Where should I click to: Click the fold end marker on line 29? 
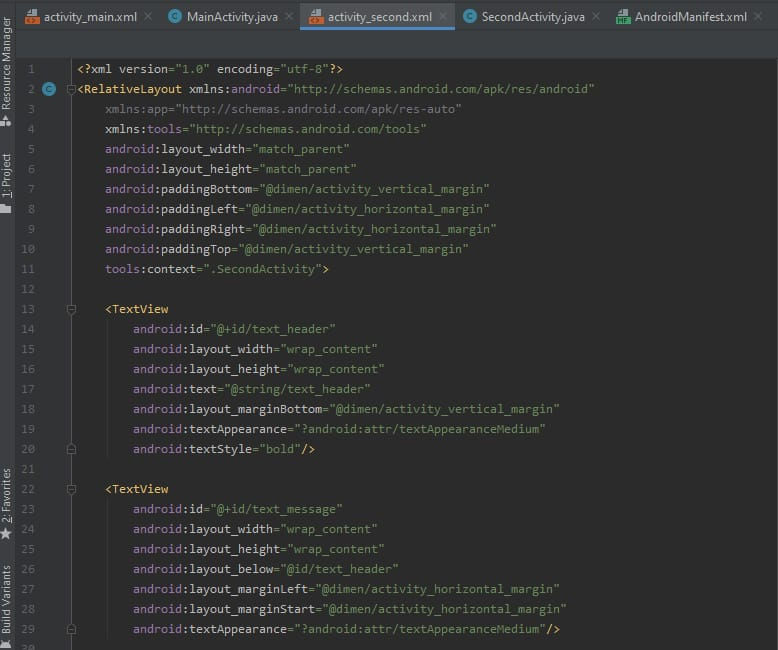71,629
